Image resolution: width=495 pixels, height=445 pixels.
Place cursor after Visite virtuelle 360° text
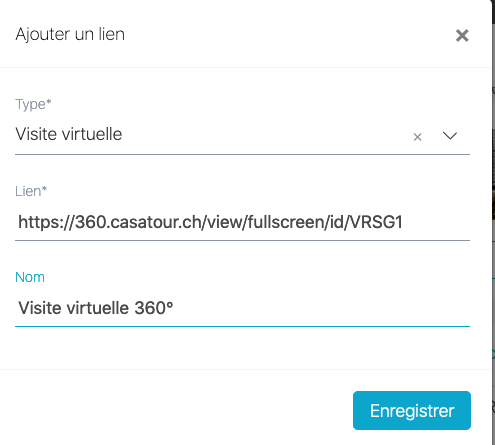[x=175, y=308]
